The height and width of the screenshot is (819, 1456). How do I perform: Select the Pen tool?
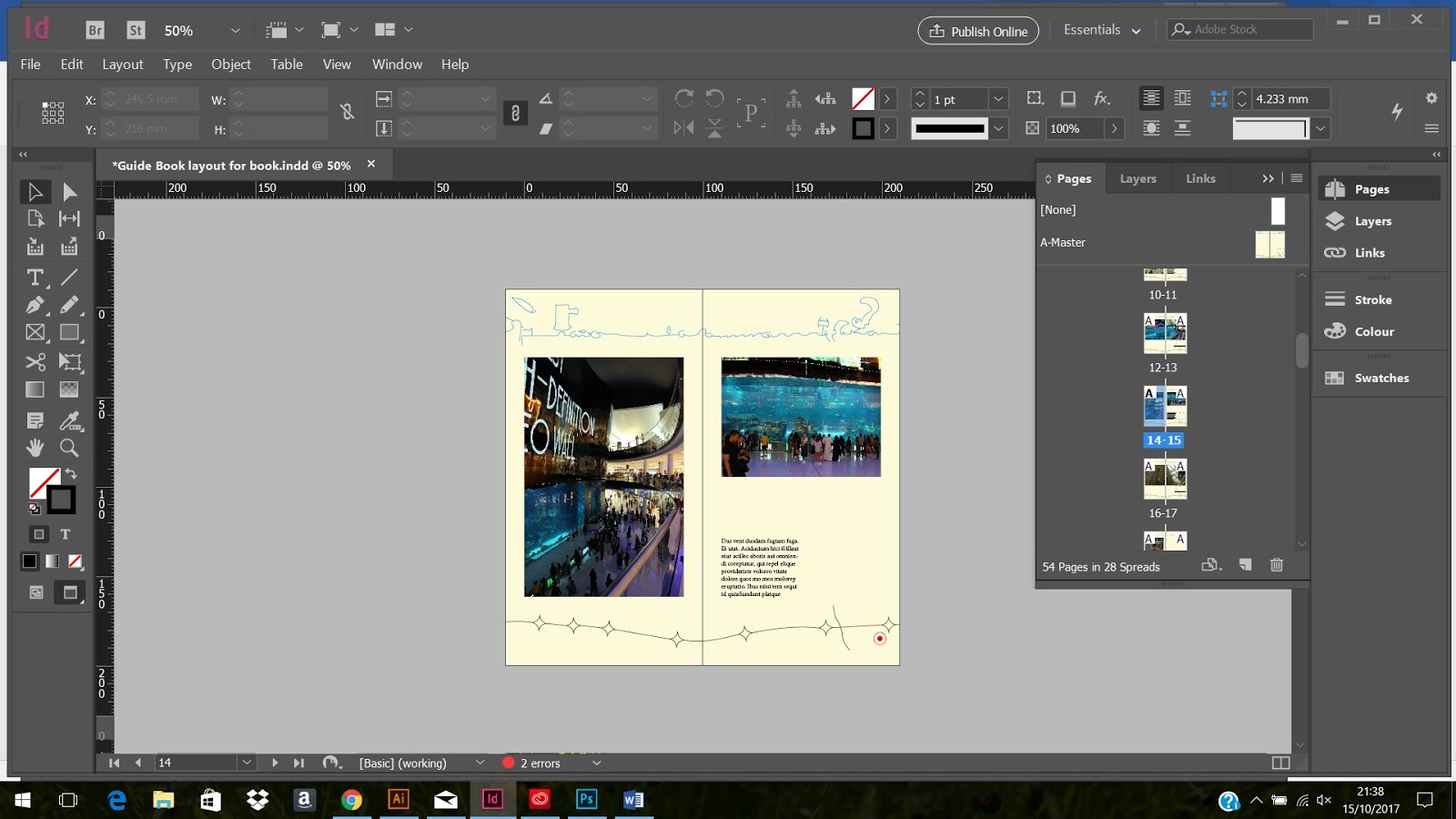click(35, 305)
